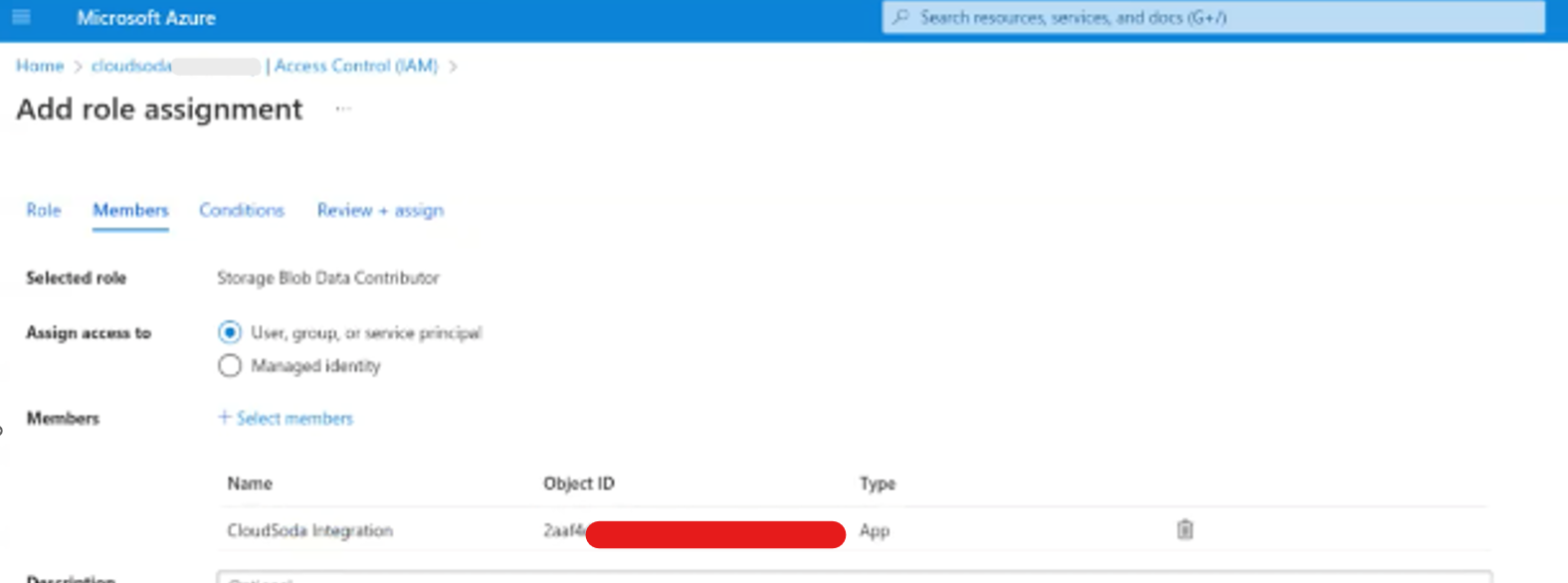Select the CloudSoda Integration name cell

pyautogui.click(x=310, y=530)
